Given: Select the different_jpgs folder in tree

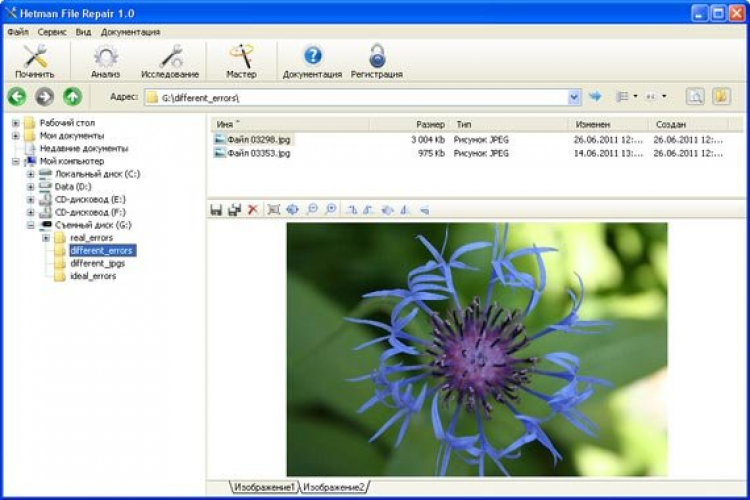Looking at the screenshot, I should (x=98, y=263).
